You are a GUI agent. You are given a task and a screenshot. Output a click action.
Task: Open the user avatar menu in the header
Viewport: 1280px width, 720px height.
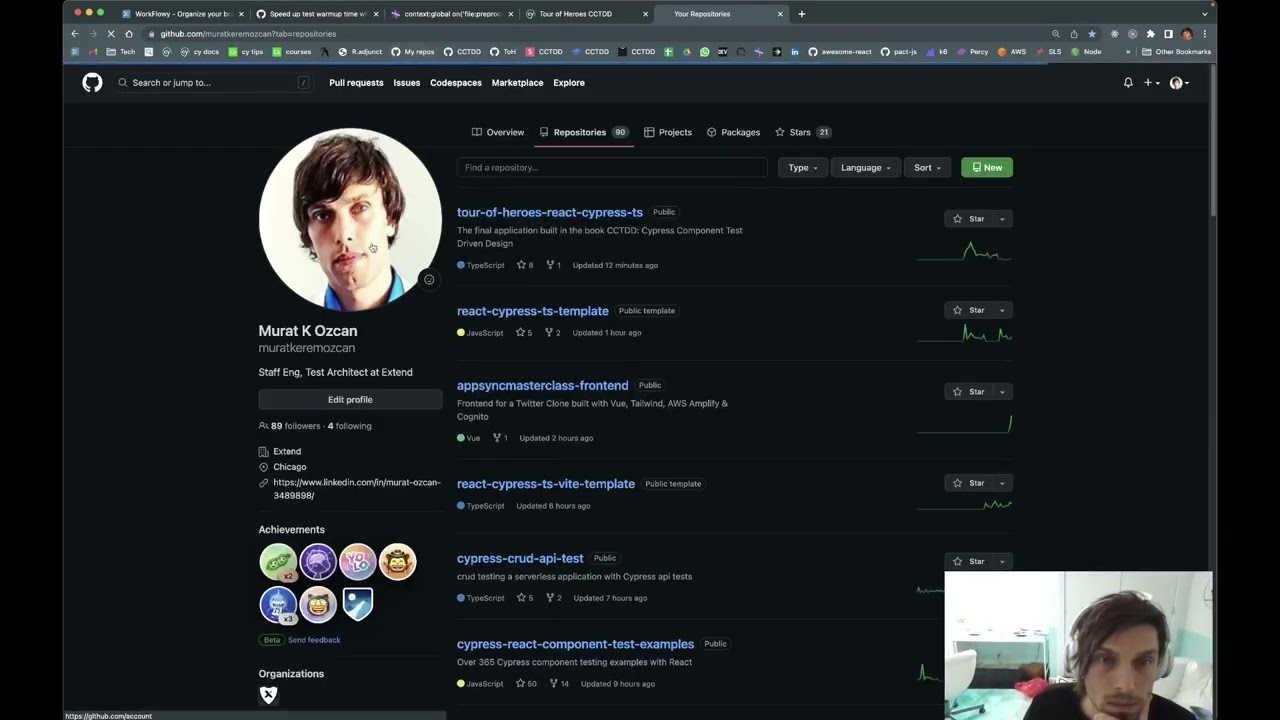click(x=1179, y=83)
